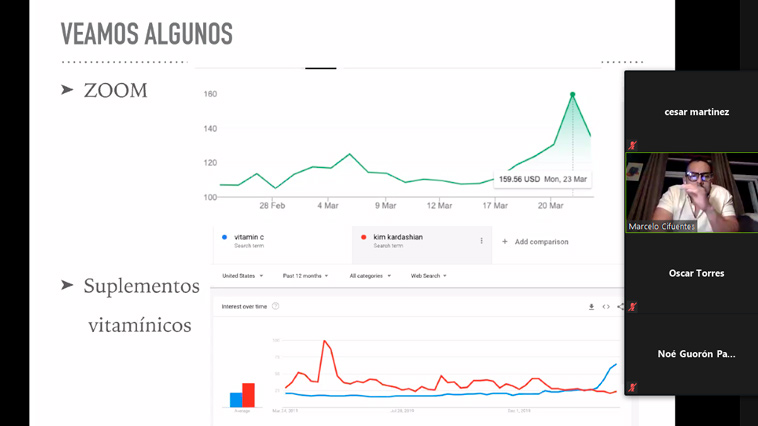
Task: Click the 12 Mar axis label
Action: pos(439,206)
